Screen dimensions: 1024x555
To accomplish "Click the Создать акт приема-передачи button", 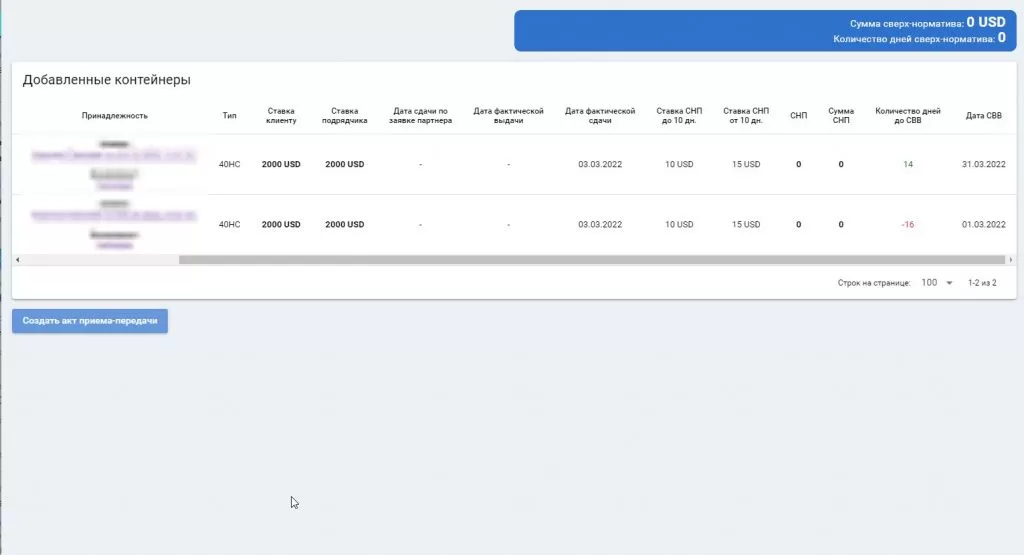I will 90,321.
